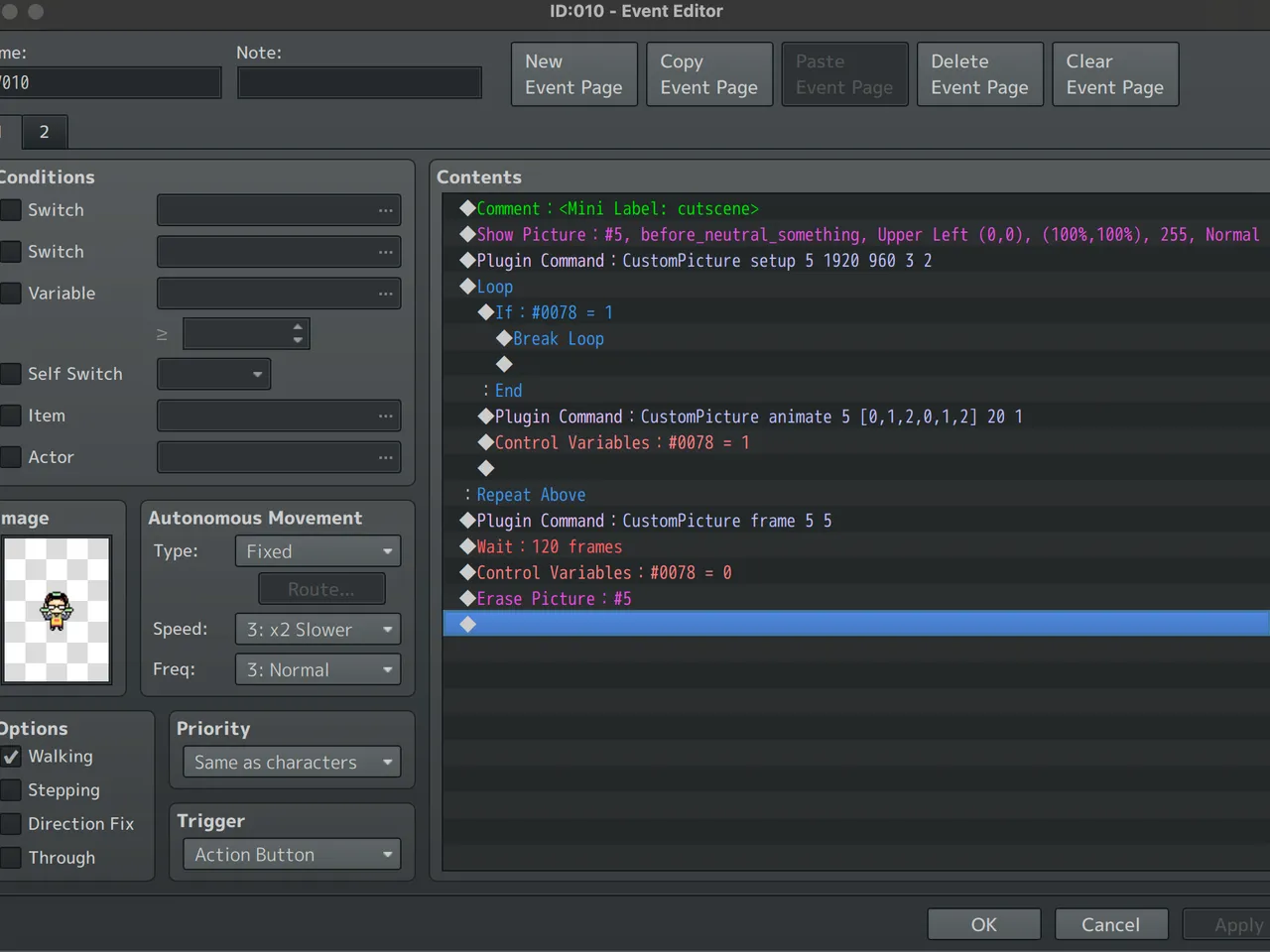Click the event Name input field

tap(110, 82)
